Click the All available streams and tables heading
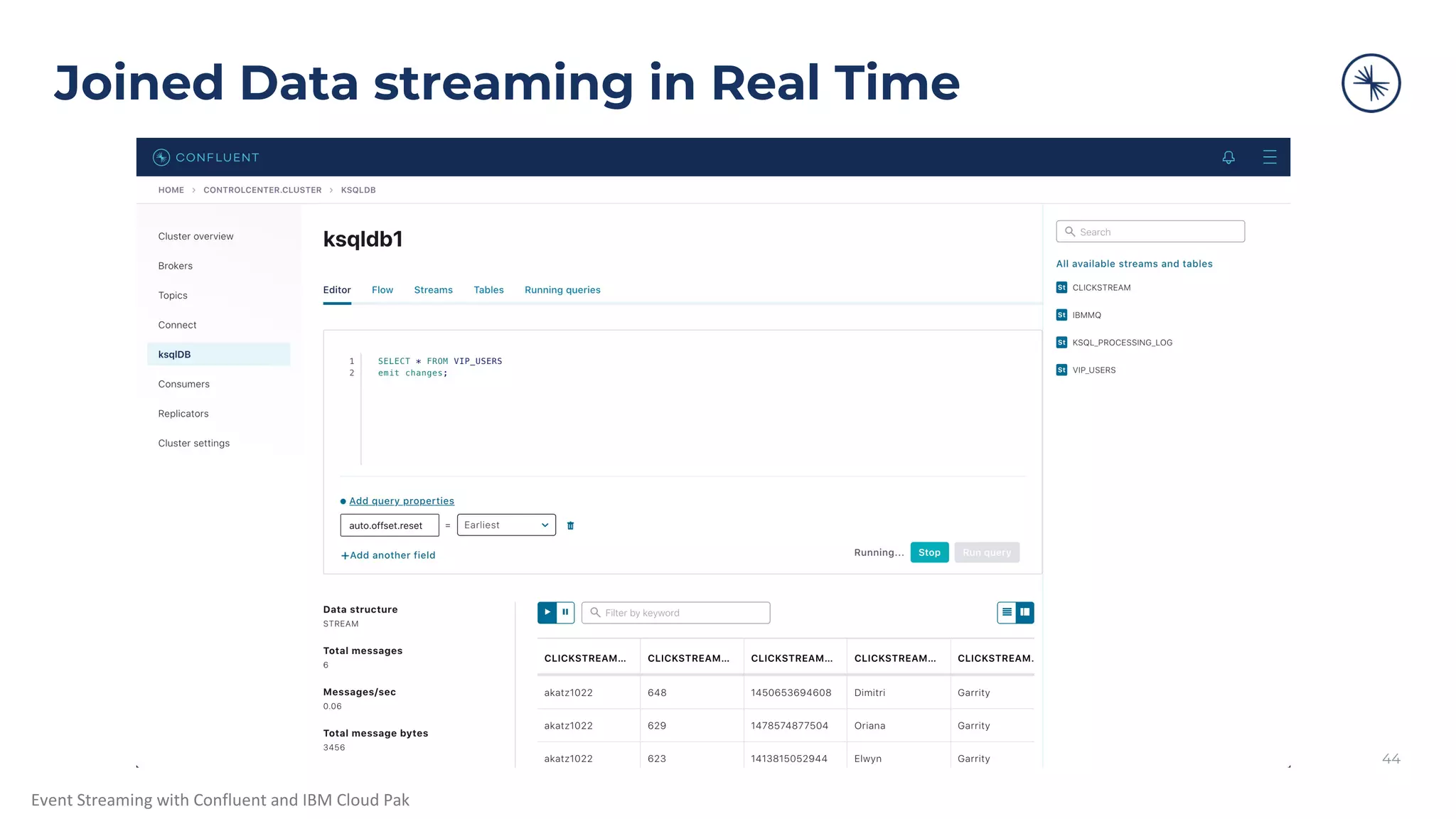The height and width of the screenshot is (819, 1456). (1134, 264)
